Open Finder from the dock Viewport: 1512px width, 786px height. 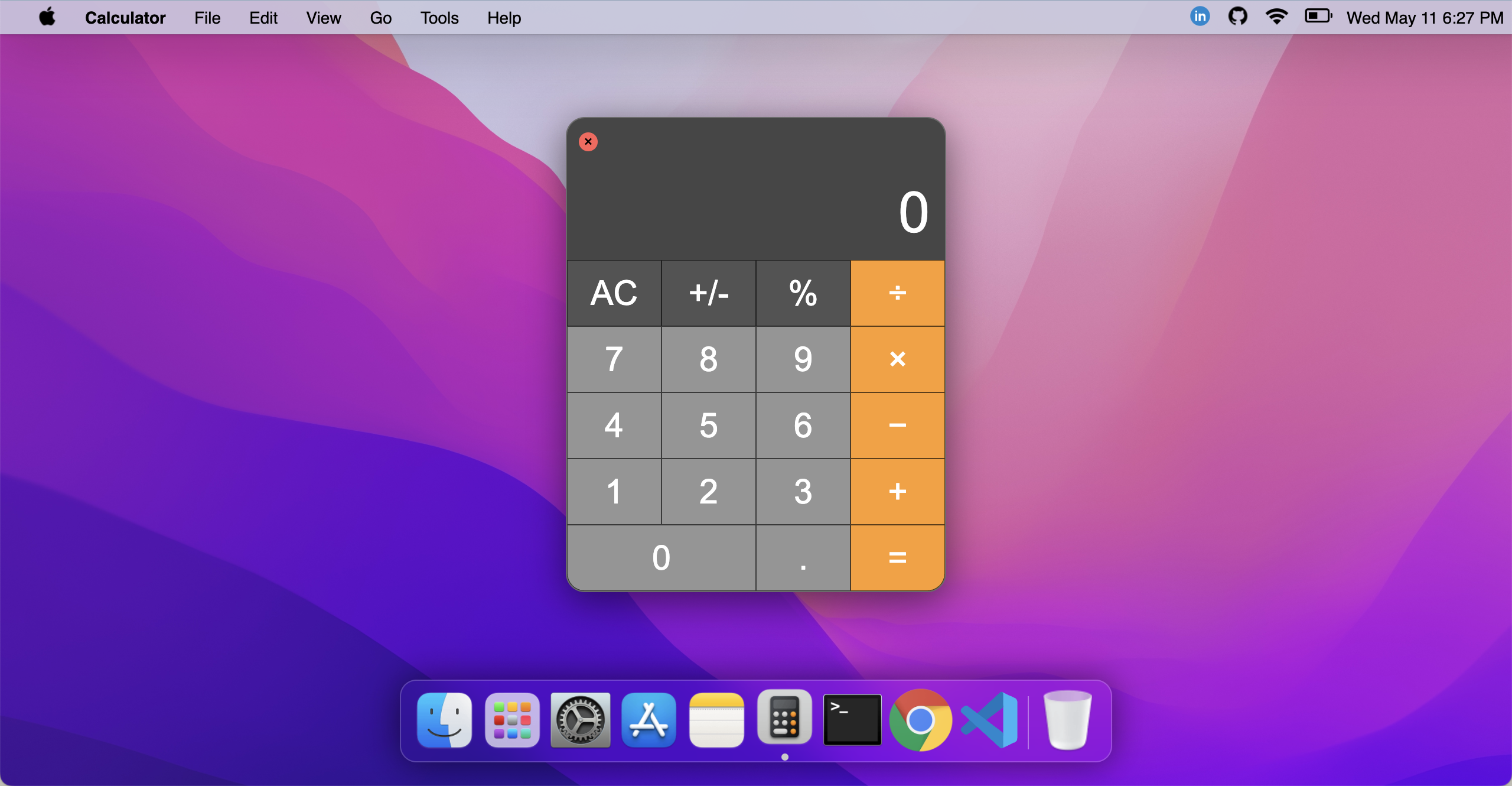click(x=444, y=720)
